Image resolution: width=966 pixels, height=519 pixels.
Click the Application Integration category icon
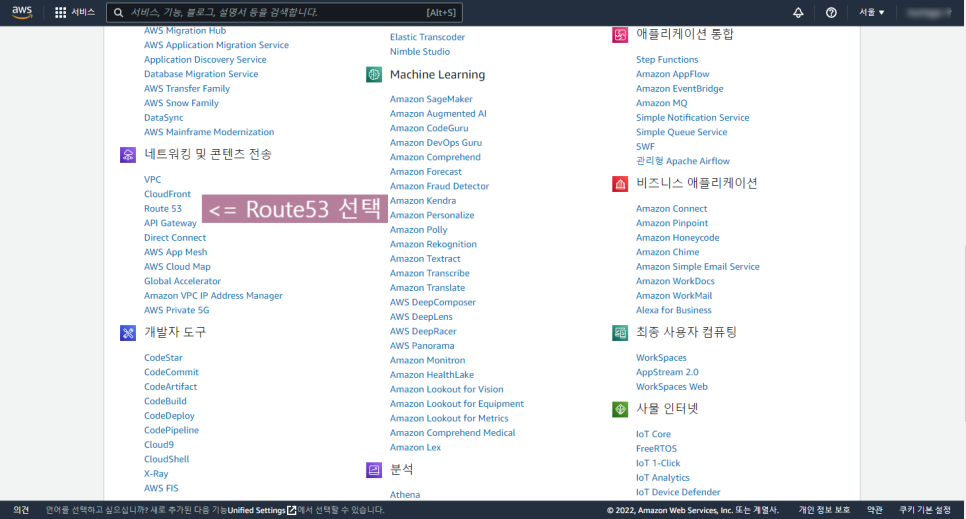coord(620,35)
